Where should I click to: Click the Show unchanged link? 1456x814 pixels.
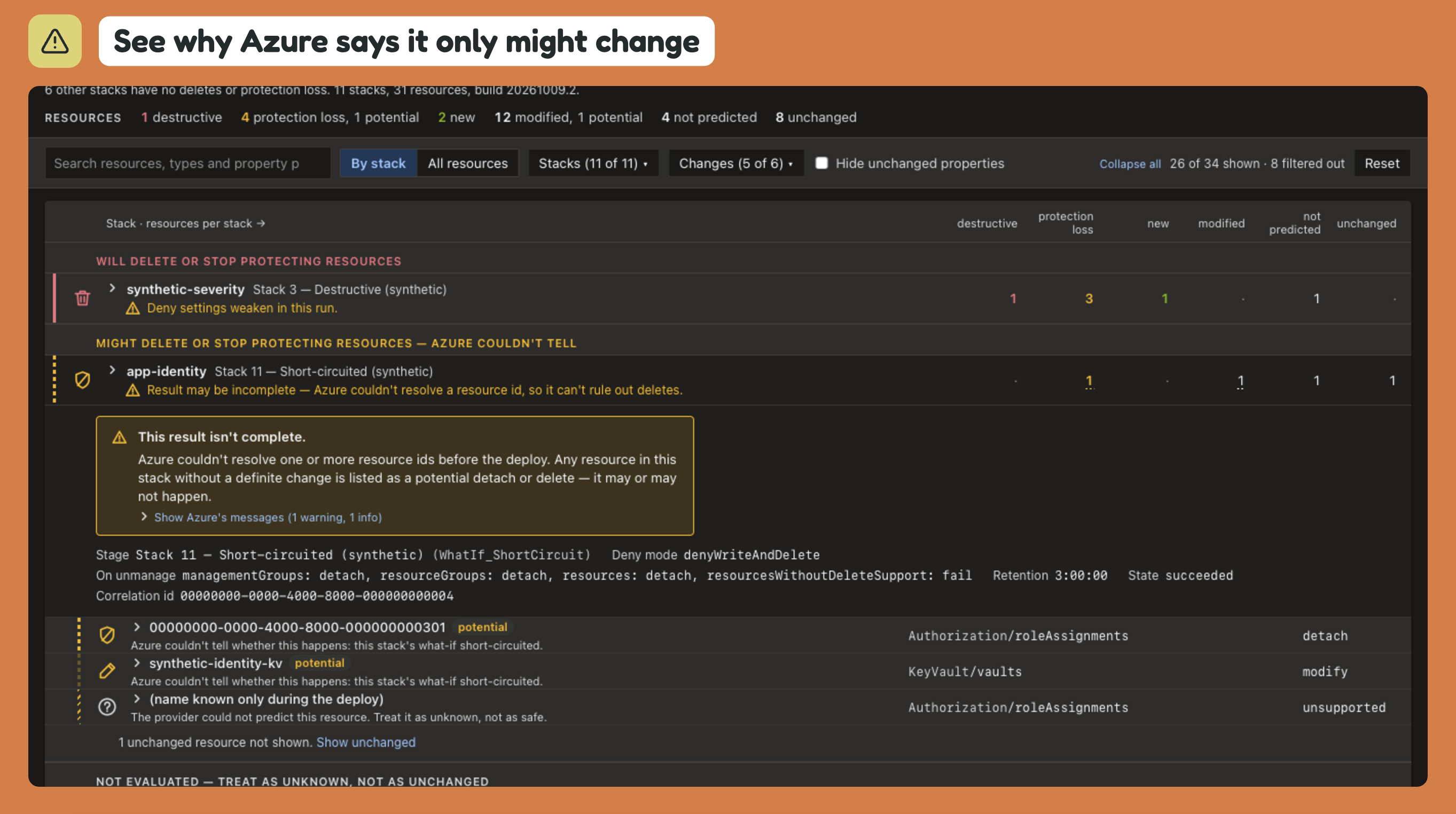(366, 742)
